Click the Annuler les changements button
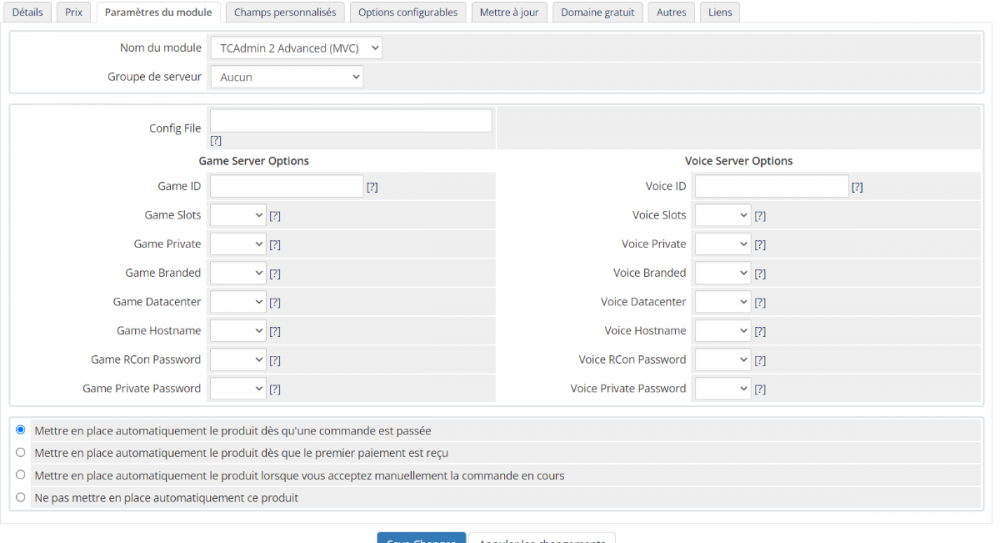The width and height of the screenshot is (1000, 543). click(x=542, y=539)
